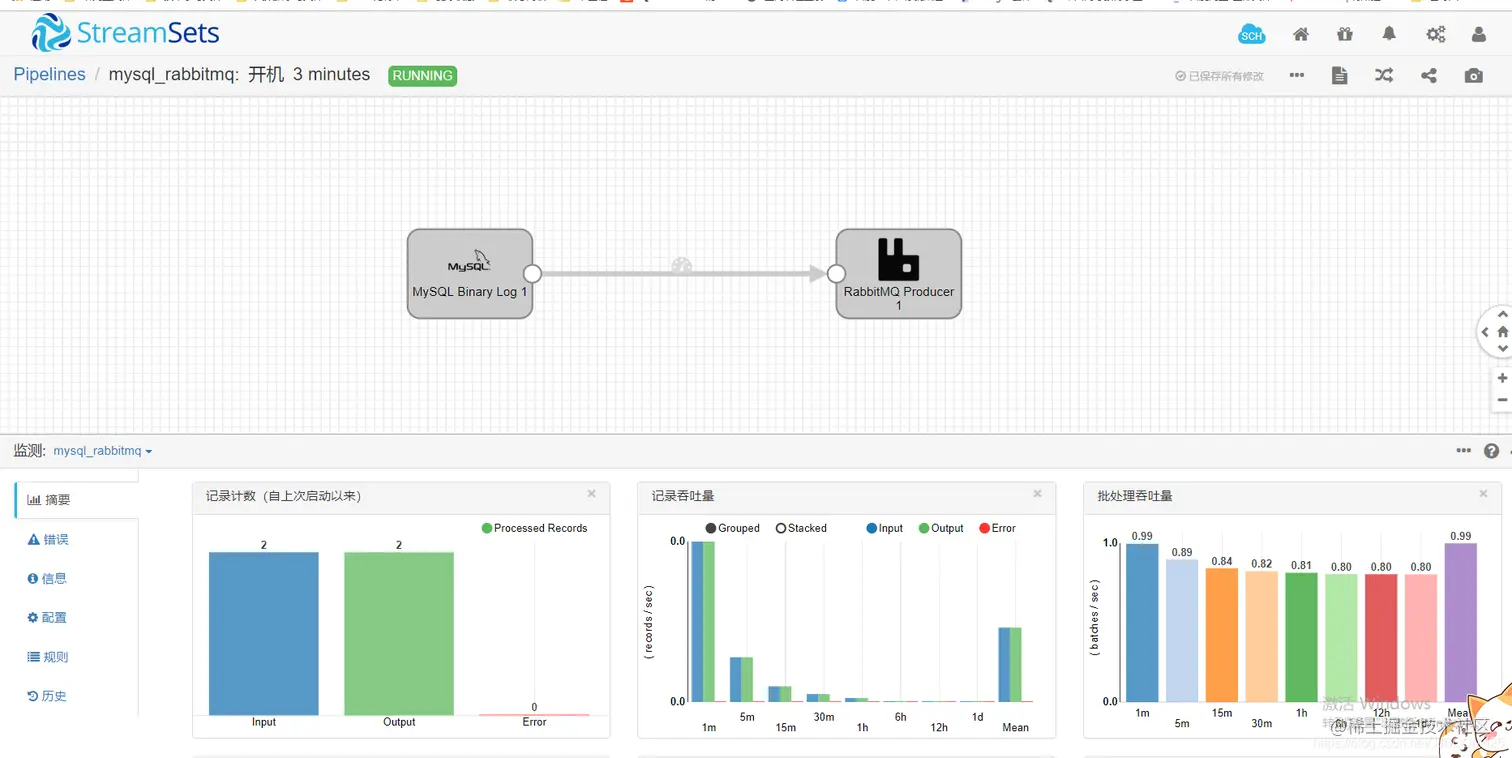
Task: Click the 记录吞吐量 panel title
Action: coord(683,496)
